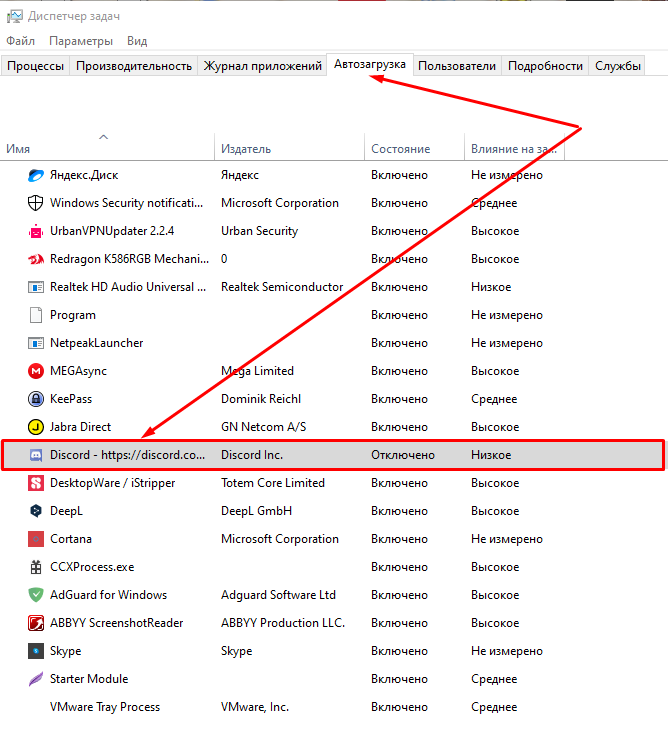Click the Realtek HD Audio icon
Viewport: 668px width, 729px height.
point(36,287)
